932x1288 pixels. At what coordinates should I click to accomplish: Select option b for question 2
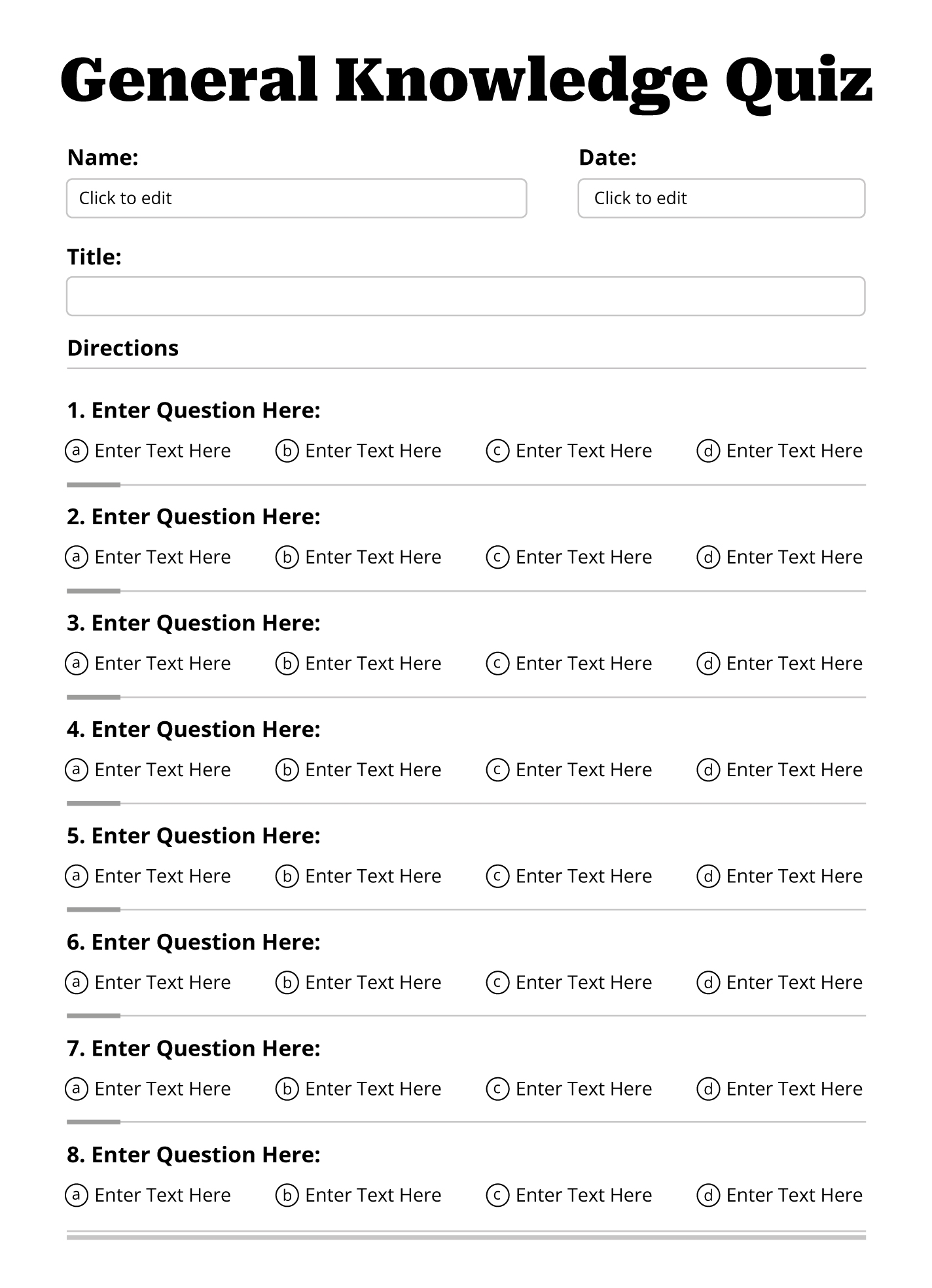[287, 557]
